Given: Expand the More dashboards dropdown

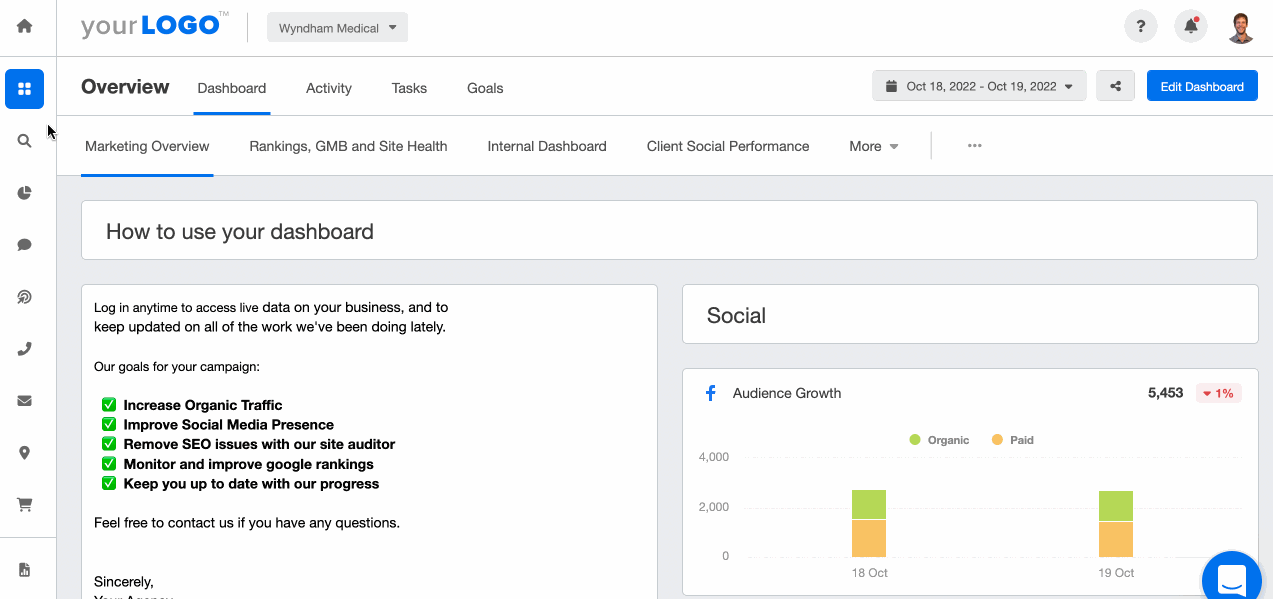Looking at the screenshot, I should (873, 146).
